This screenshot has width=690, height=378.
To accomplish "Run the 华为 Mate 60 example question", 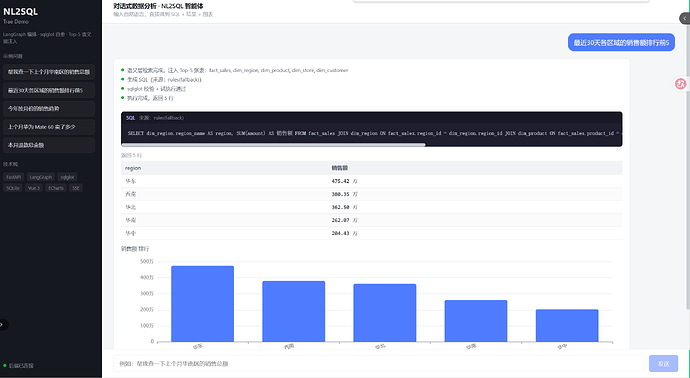I will point(49,127).
